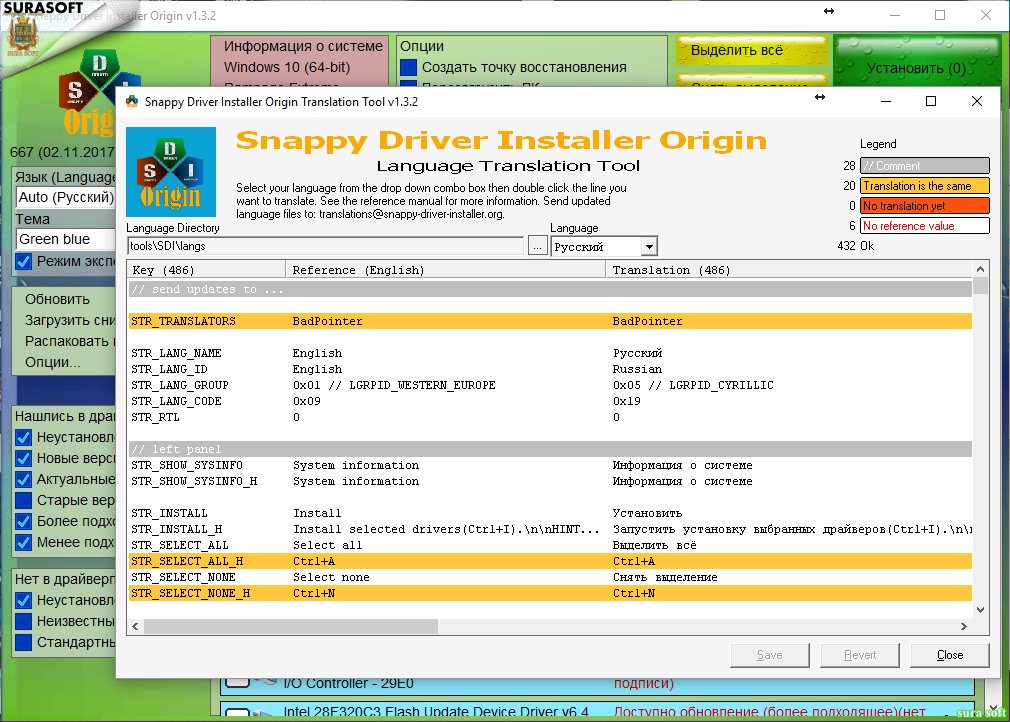Viewport: 1010px width, 722px height.
Task: Click the yellow 'Выделить всё' button in main window
Action: coord(751,50)
